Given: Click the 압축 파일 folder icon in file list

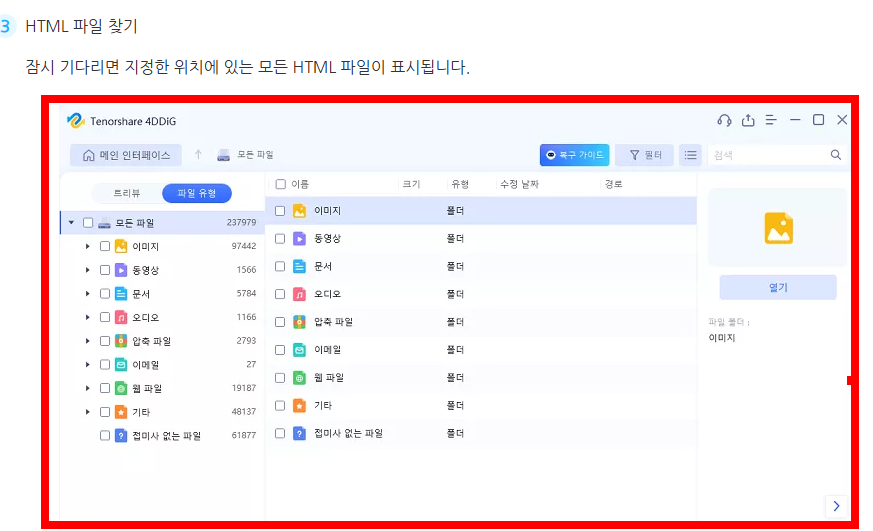Looking at the screenshot, I should point(300,322).
